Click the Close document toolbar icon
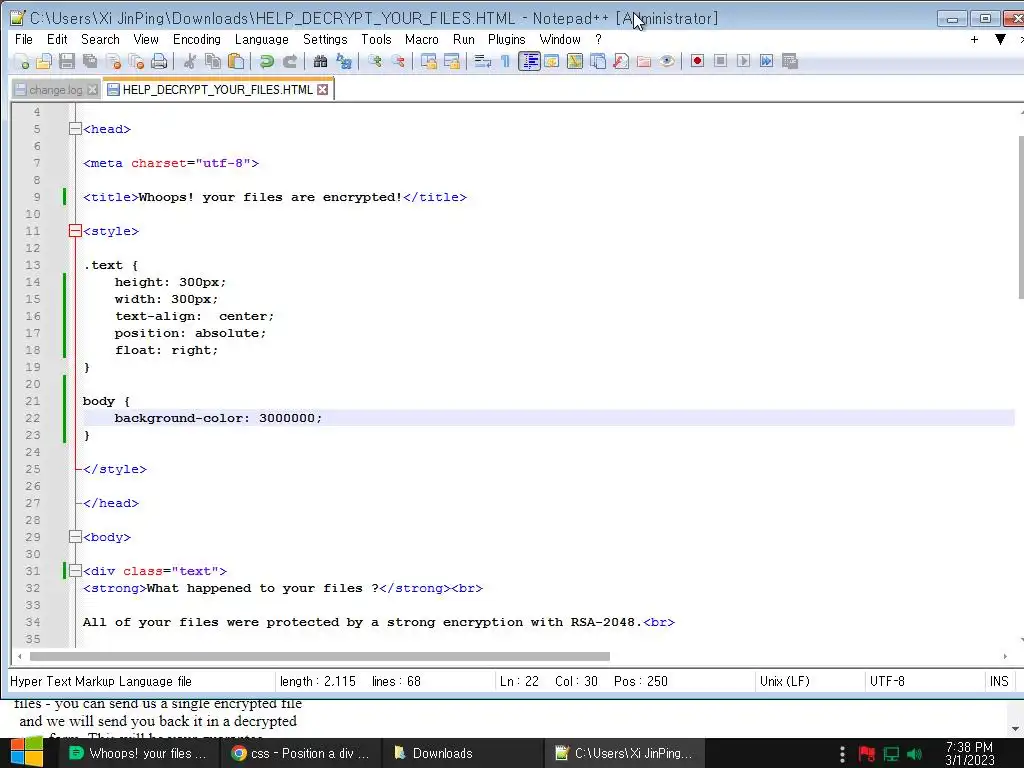1024x768 pixels. pos(113,61)
